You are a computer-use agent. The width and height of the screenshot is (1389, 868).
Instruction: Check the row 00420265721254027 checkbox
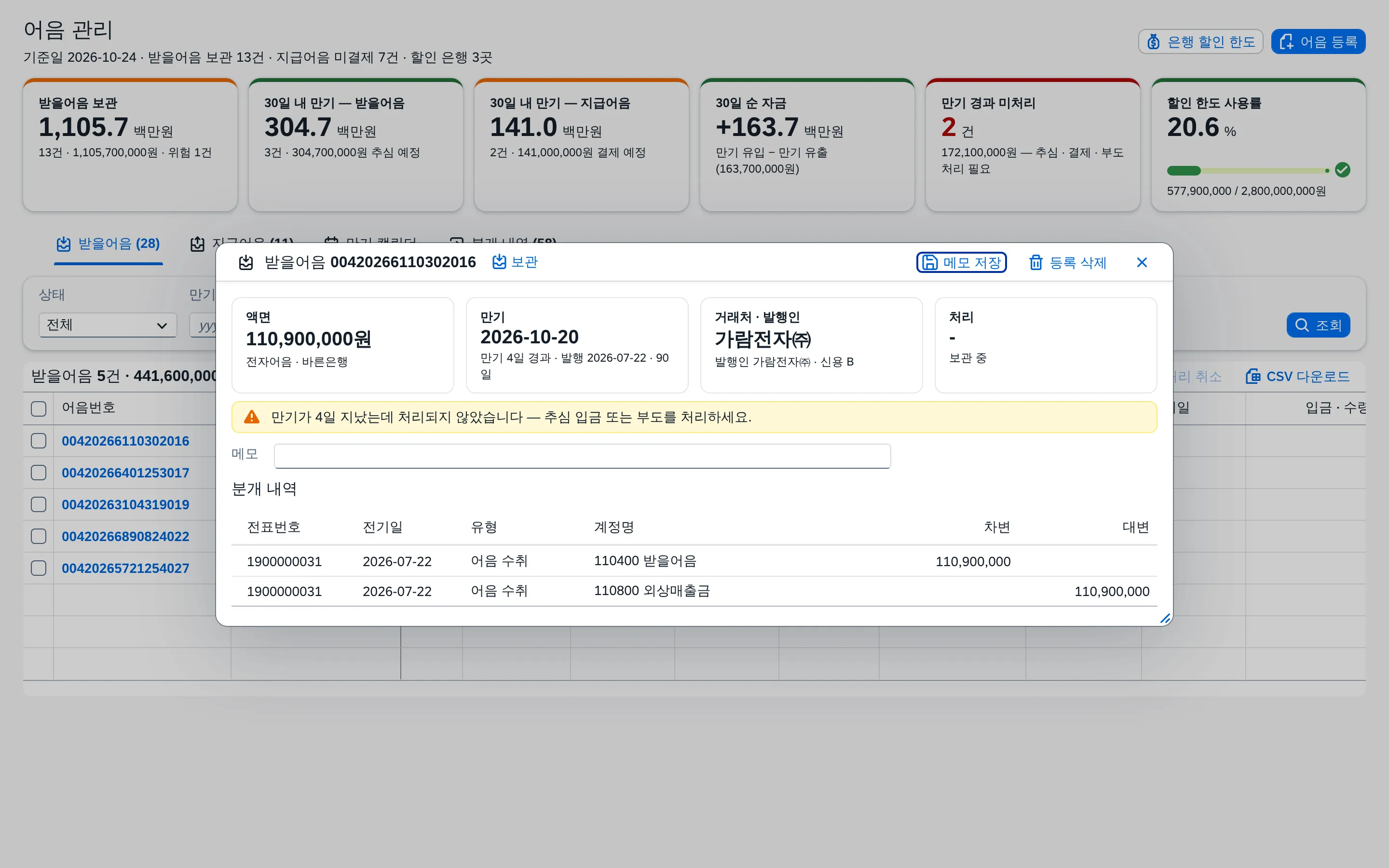(39, 569)
